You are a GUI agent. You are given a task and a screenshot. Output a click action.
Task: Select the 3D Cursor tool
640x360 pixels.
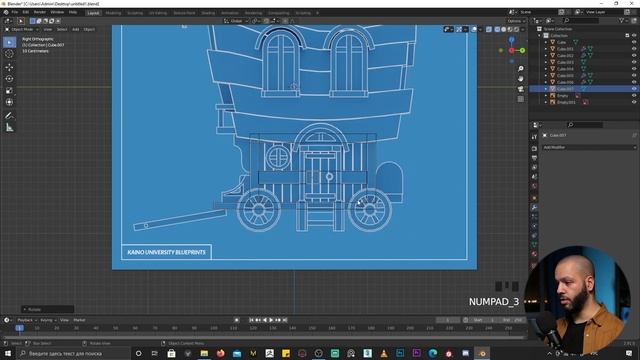(x=9, y=54)
